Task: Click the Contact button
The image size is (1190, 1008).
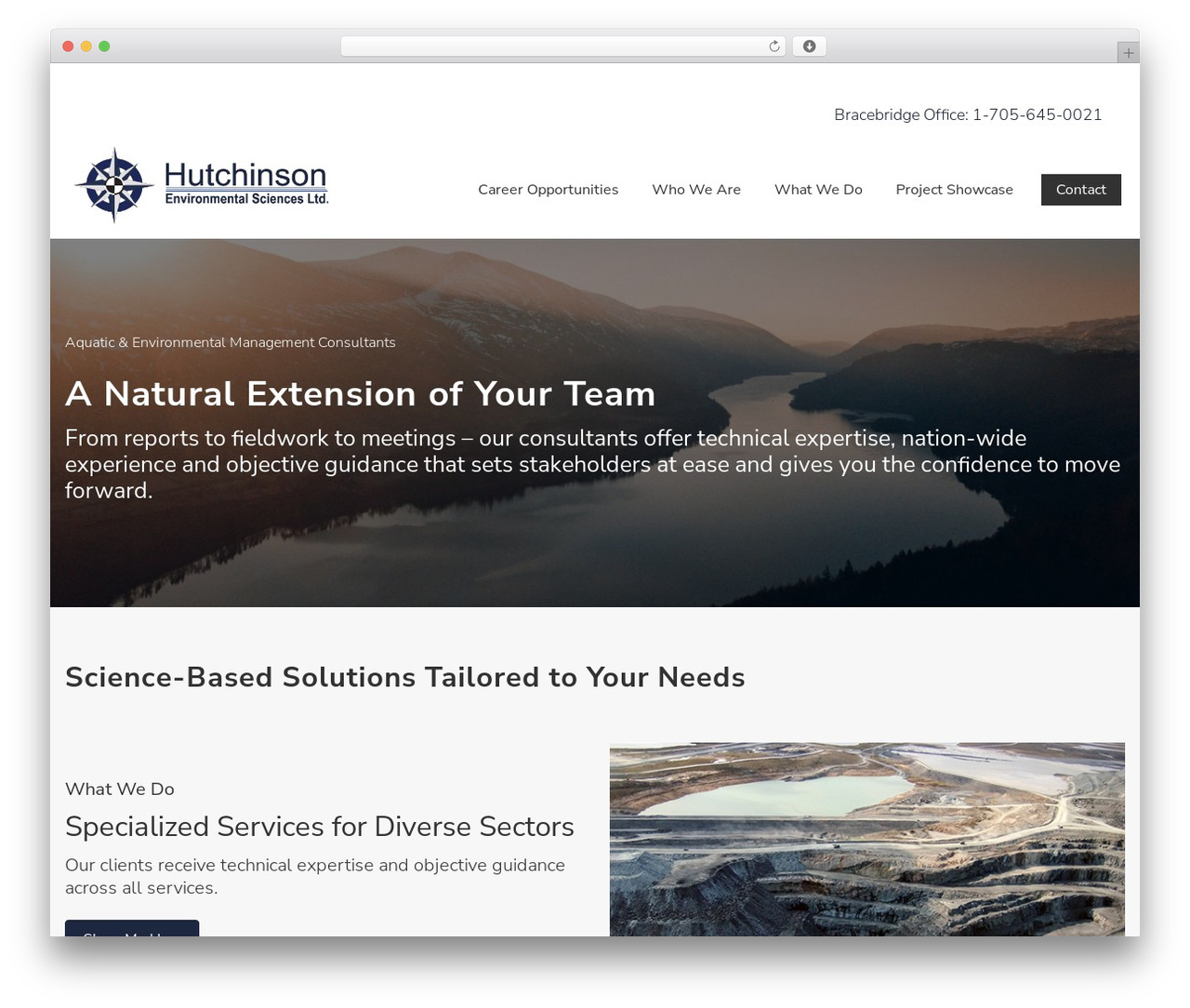Action: [1080, 190]
